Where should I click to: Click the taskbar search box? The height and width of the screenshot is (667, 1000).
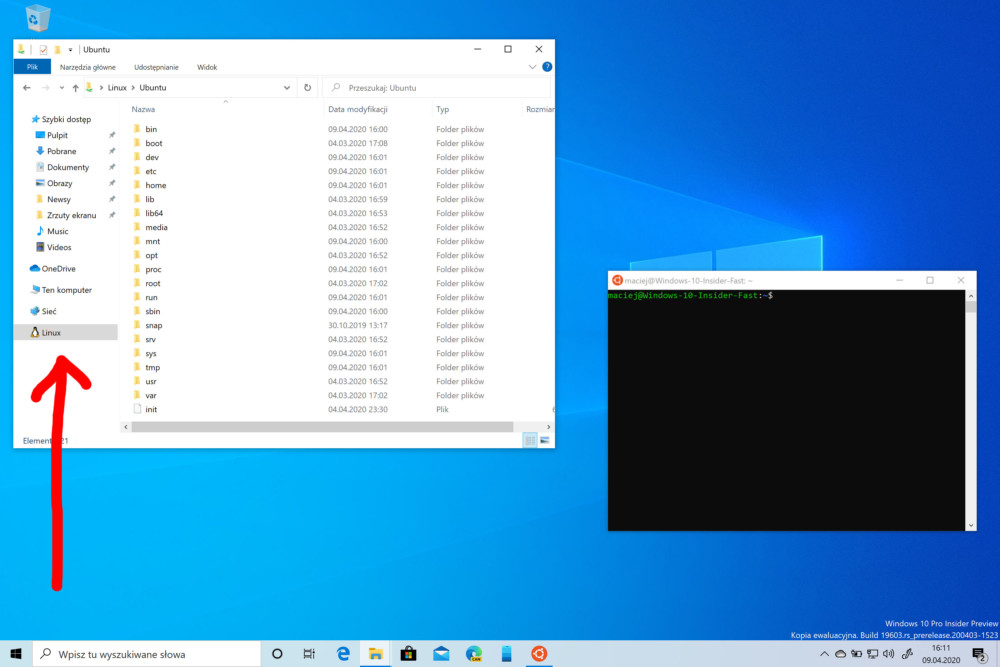point(147,654)
